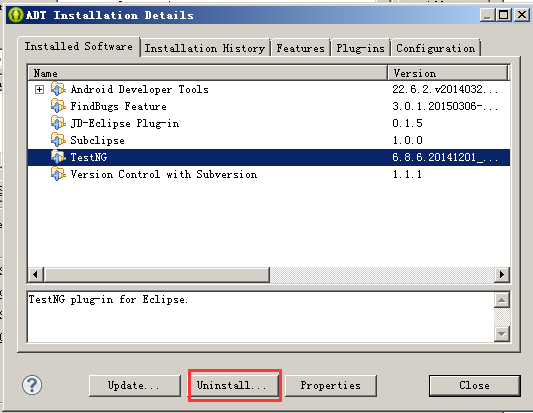Select the FindBugs Feature row
Image resolution: width=533 pixels, height=413 pixels.
click(x=269, y=106)
